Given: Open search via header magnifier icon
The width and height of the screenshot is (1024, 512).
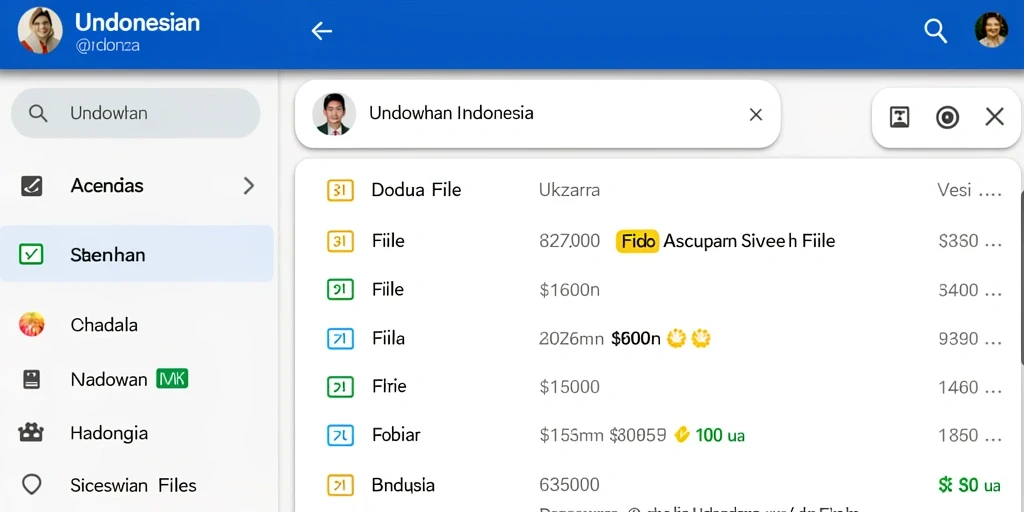Looking at the screenshot, I should pyautogui.click(x=935, y=31).
